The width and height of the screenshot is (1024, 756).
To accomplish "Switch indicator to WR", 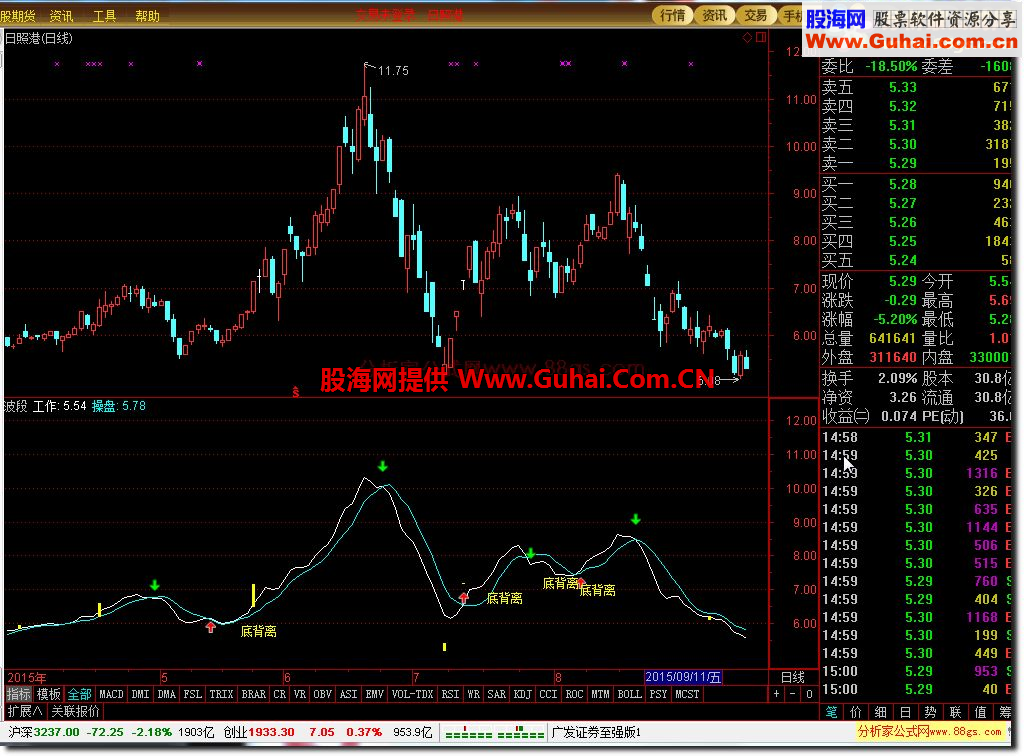I will pos(473,694).
